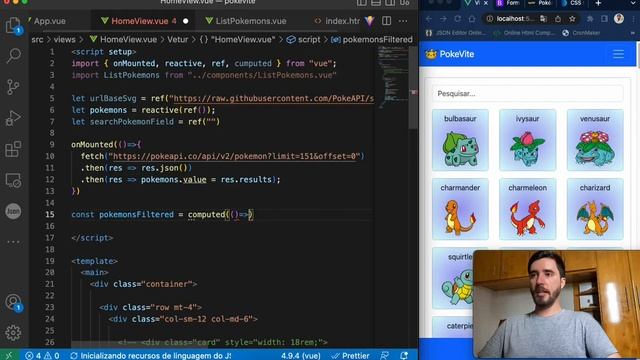Open More Actions ellipsis in editor title

coord(403,21)
